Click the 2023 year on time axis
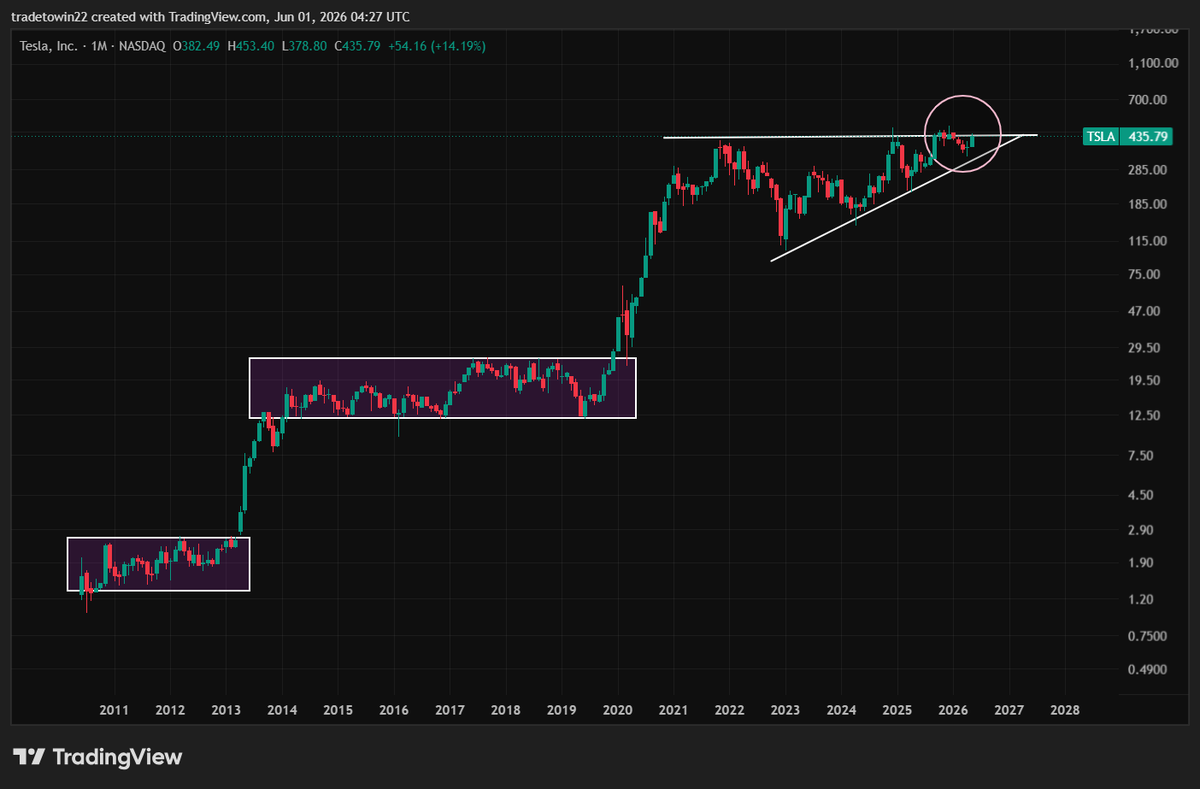This screenshot has width=1200, height=789. [785, 709]
